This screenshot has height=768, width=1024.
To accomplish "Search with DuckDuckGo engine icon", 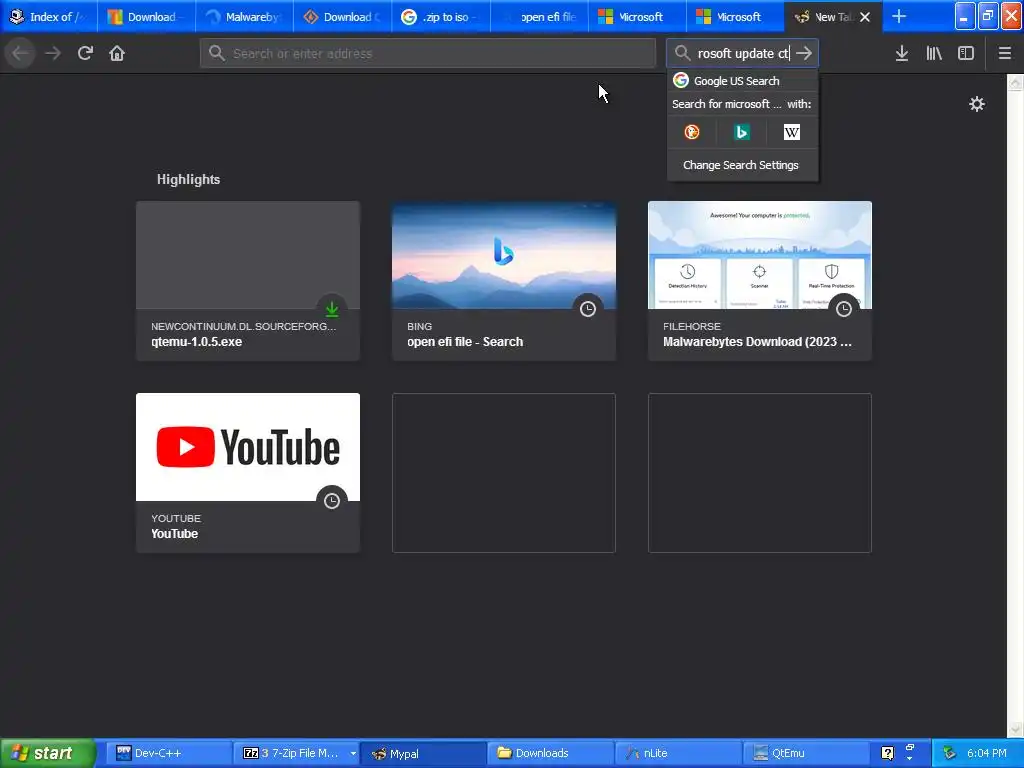I will 692,132.
